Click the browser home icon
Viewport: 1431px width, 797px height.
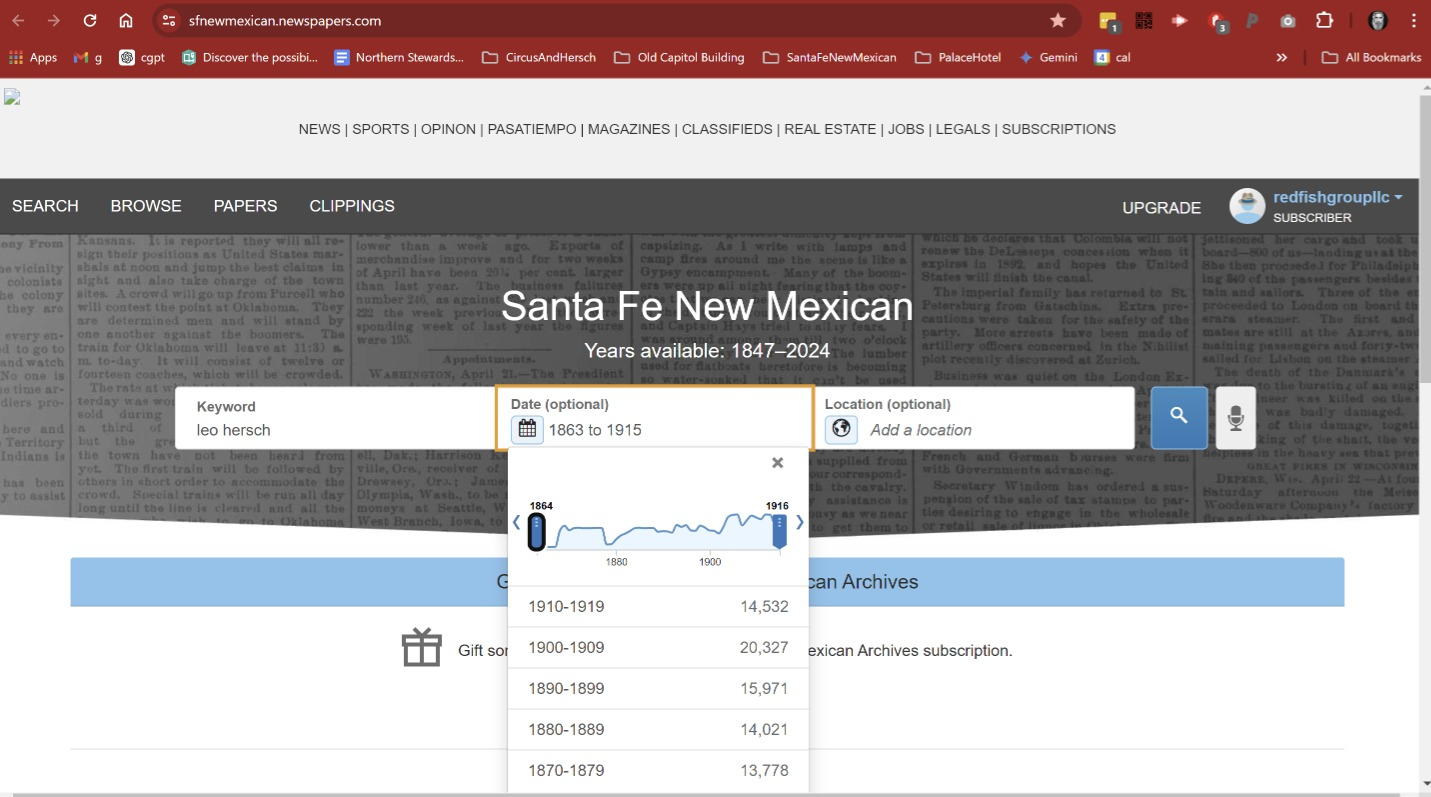126,20
